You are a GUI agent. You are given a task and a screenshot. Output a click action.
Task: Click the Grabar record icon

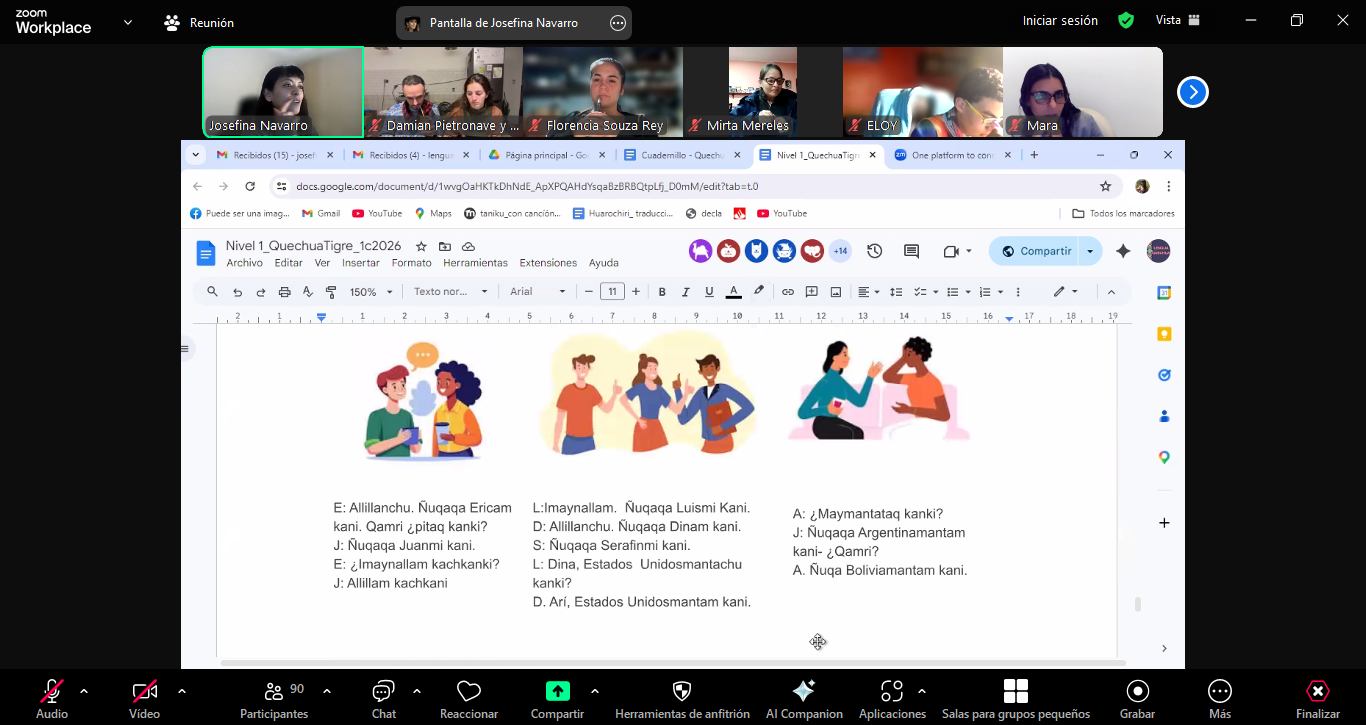(1137, 698)
